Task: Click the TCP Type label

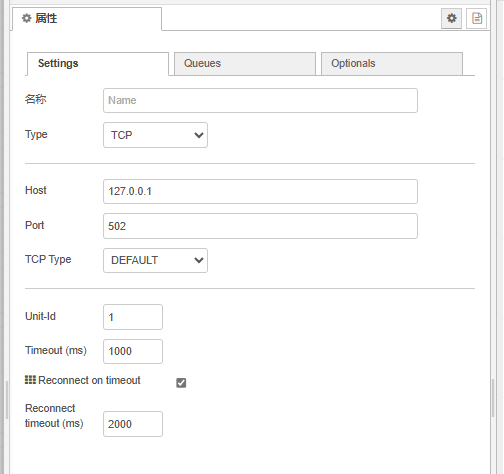Action: point(48,259)
